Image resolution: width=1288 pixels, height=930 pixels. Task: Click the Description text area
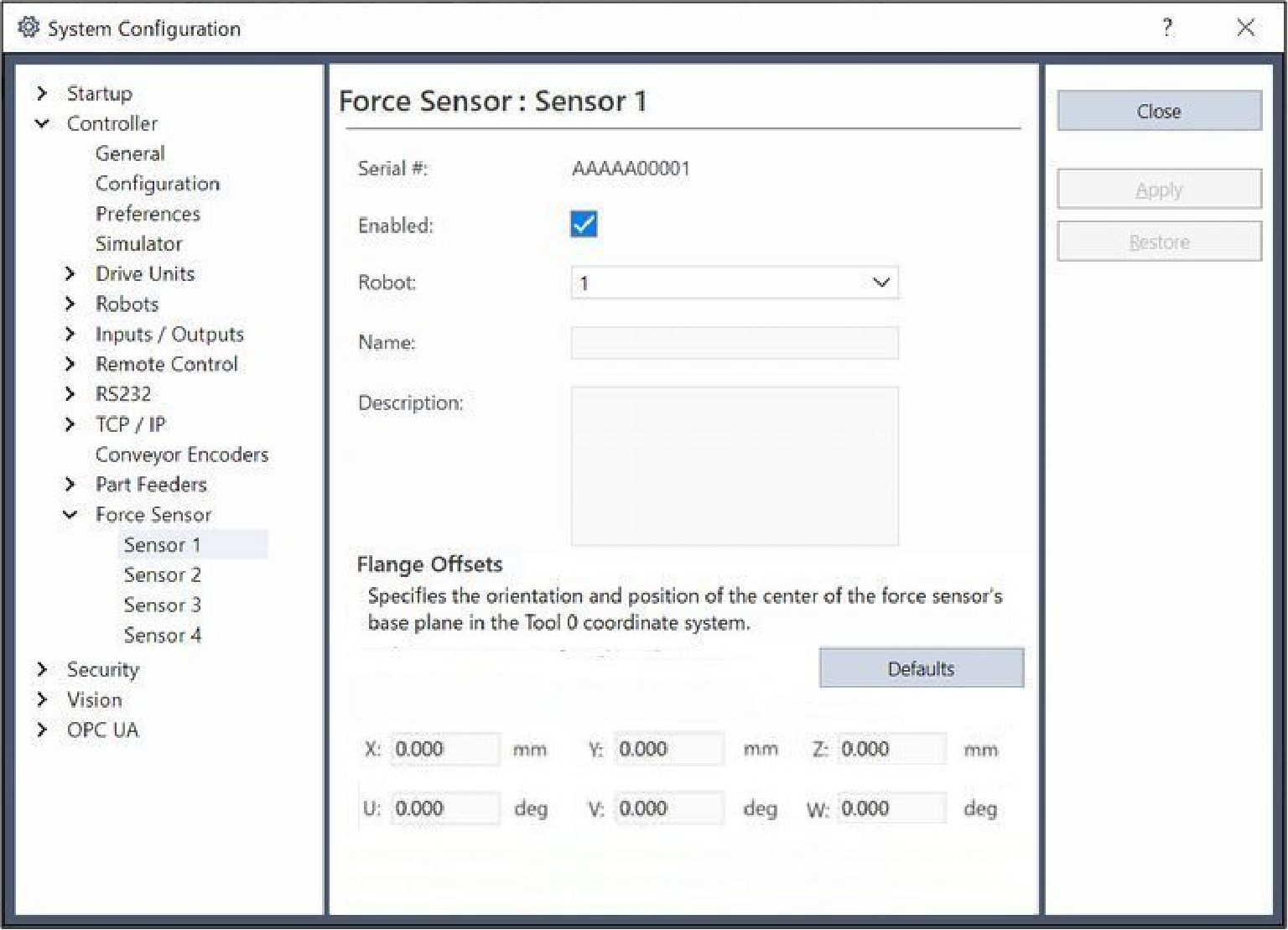click(x=735, y=466)
